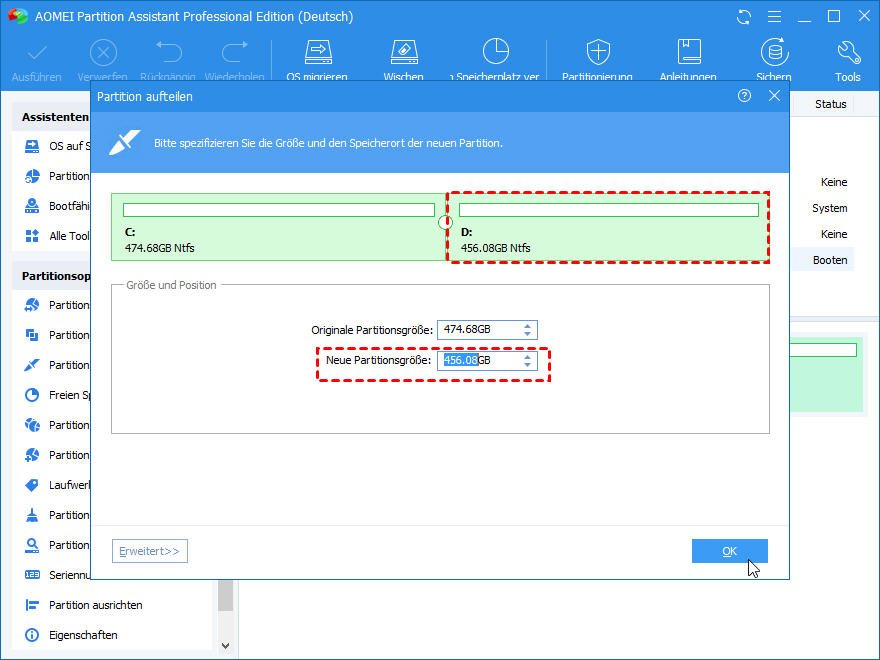Click the Wiederholen redo arrow
880x660 pixels.
tap(235, 52)
